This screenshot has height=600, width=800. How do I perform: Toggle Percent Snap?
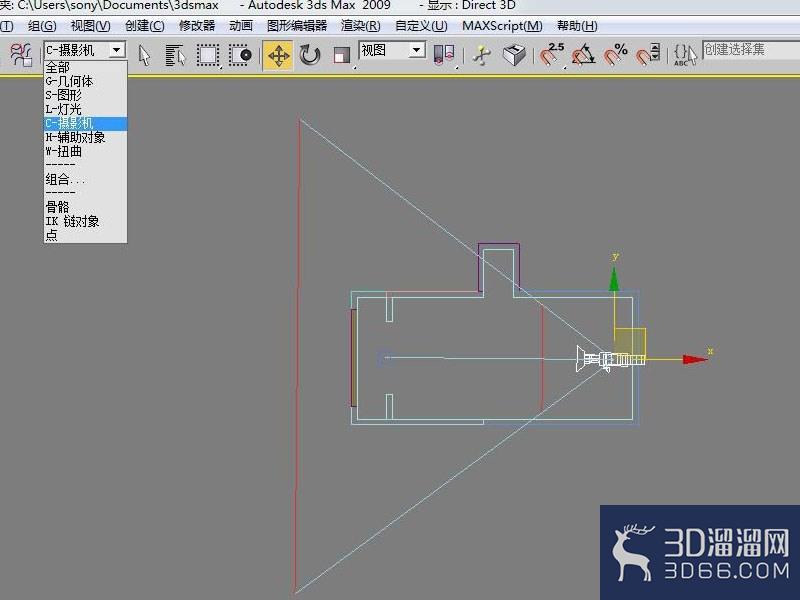pos(615,55)
